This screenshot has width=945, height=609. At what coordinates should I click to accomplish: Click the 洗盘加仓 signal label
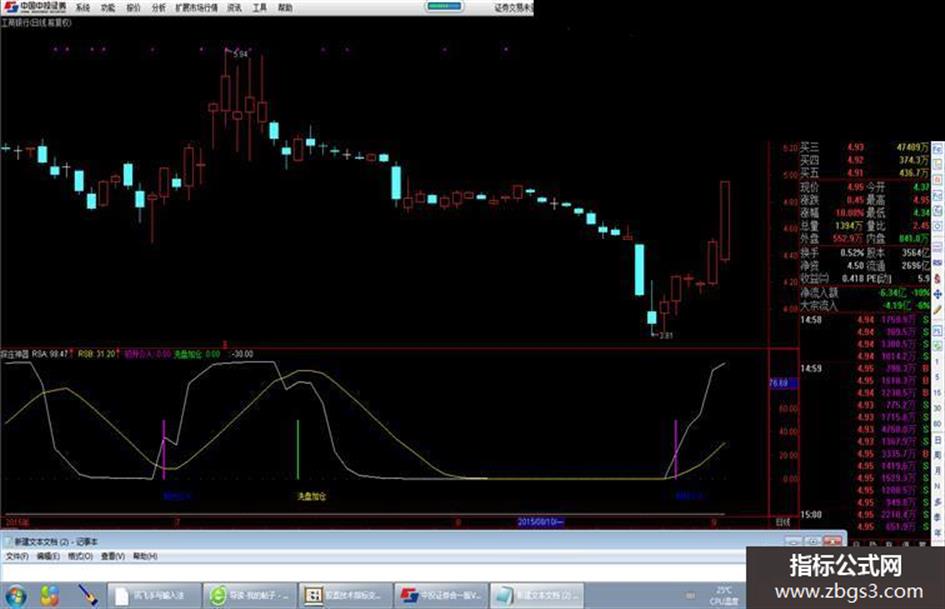pyautogui.click(x=312, y=496)
